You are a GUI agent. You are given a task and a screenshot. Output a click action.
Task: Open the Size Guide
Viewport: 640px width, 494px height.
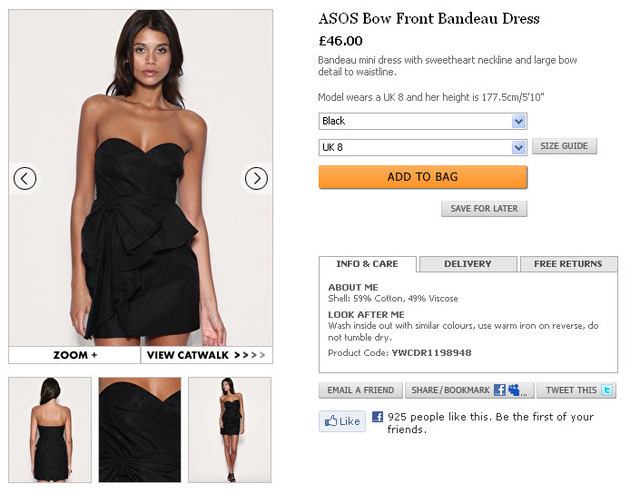564,146
